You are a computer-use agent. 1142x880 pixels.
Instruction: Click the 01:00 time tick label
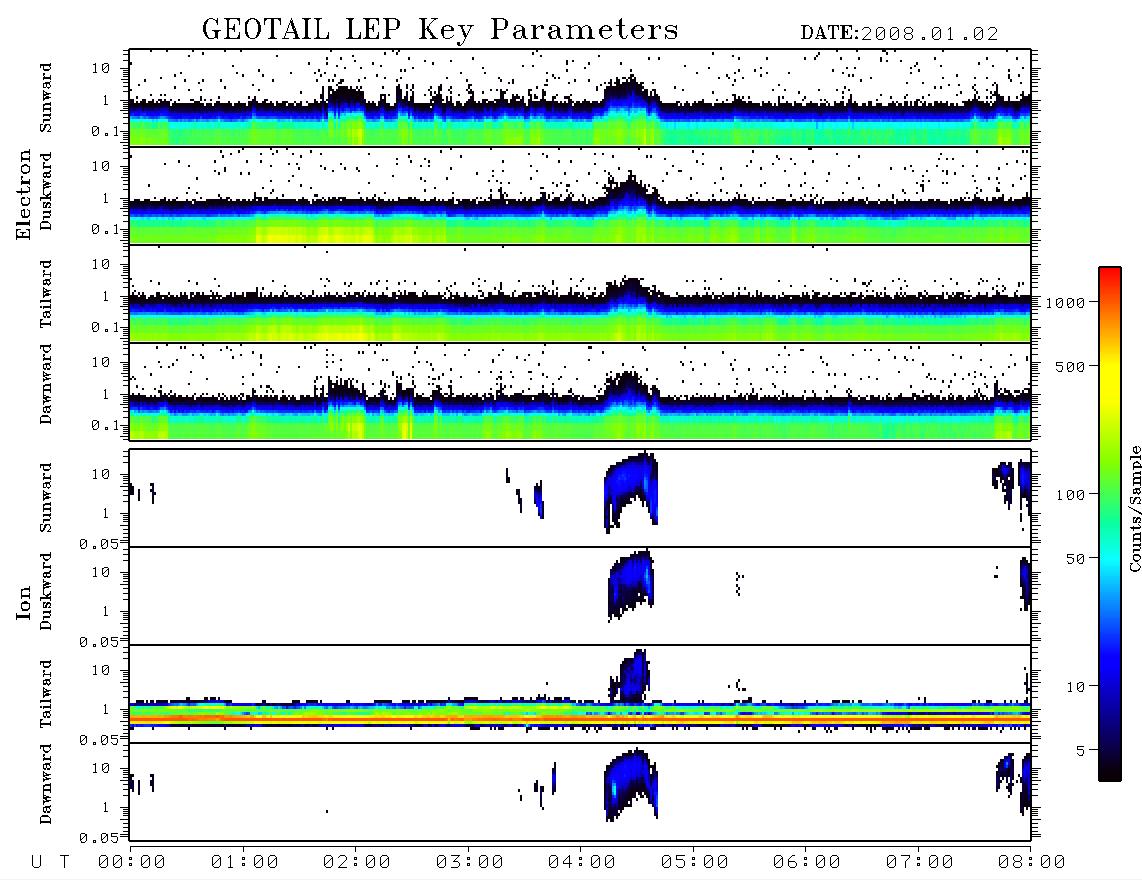click(x=244, y=863)
